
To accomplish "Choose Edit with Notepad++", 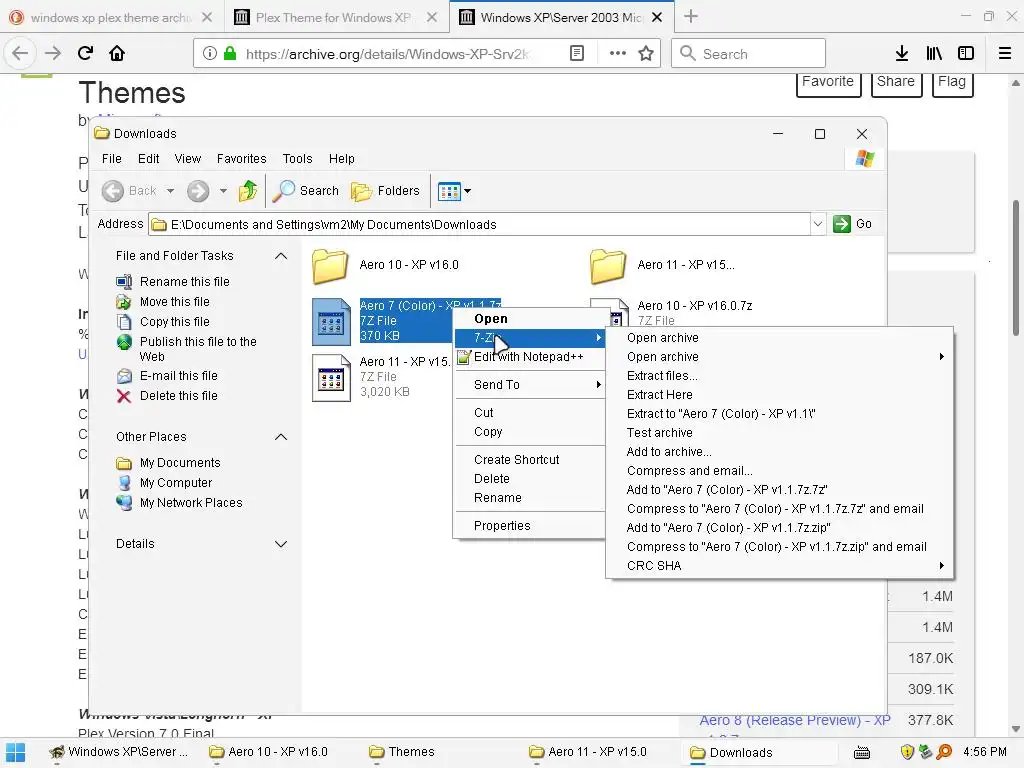I will 530,357.
